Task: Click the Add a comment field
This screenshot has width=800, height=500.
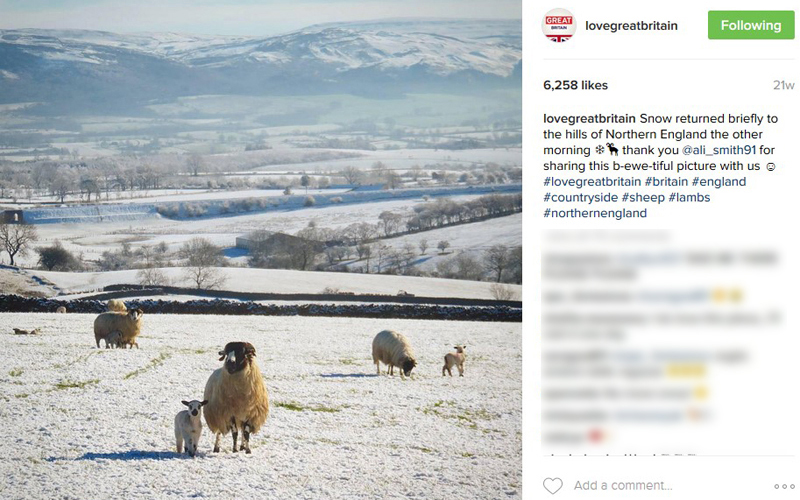Action: pyautogui.click(x=623, y=485)
